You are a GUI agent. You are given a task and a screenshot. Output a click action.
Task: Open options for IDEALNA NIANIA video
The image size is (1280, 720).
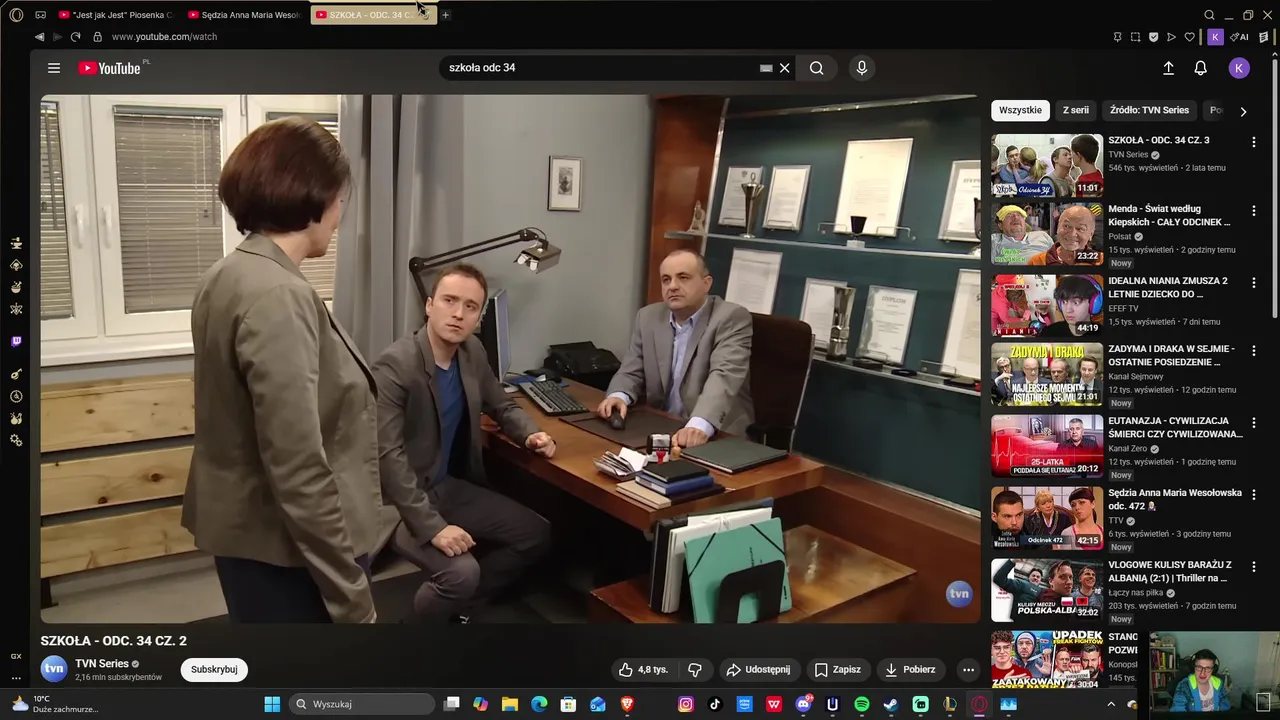click(x=1253, y=283)
